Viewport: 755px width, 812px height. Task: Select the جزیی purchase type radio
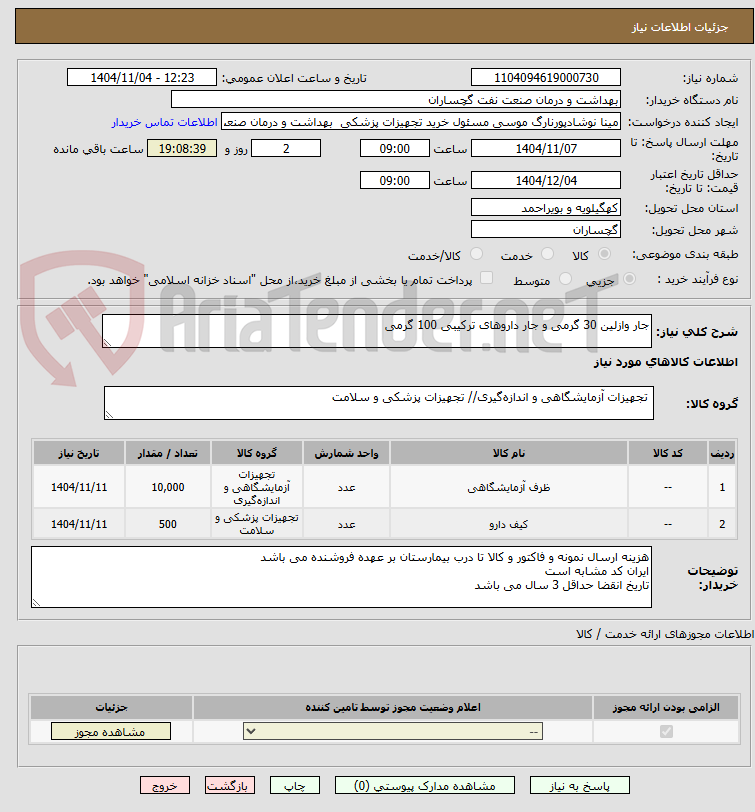(629, 279)
